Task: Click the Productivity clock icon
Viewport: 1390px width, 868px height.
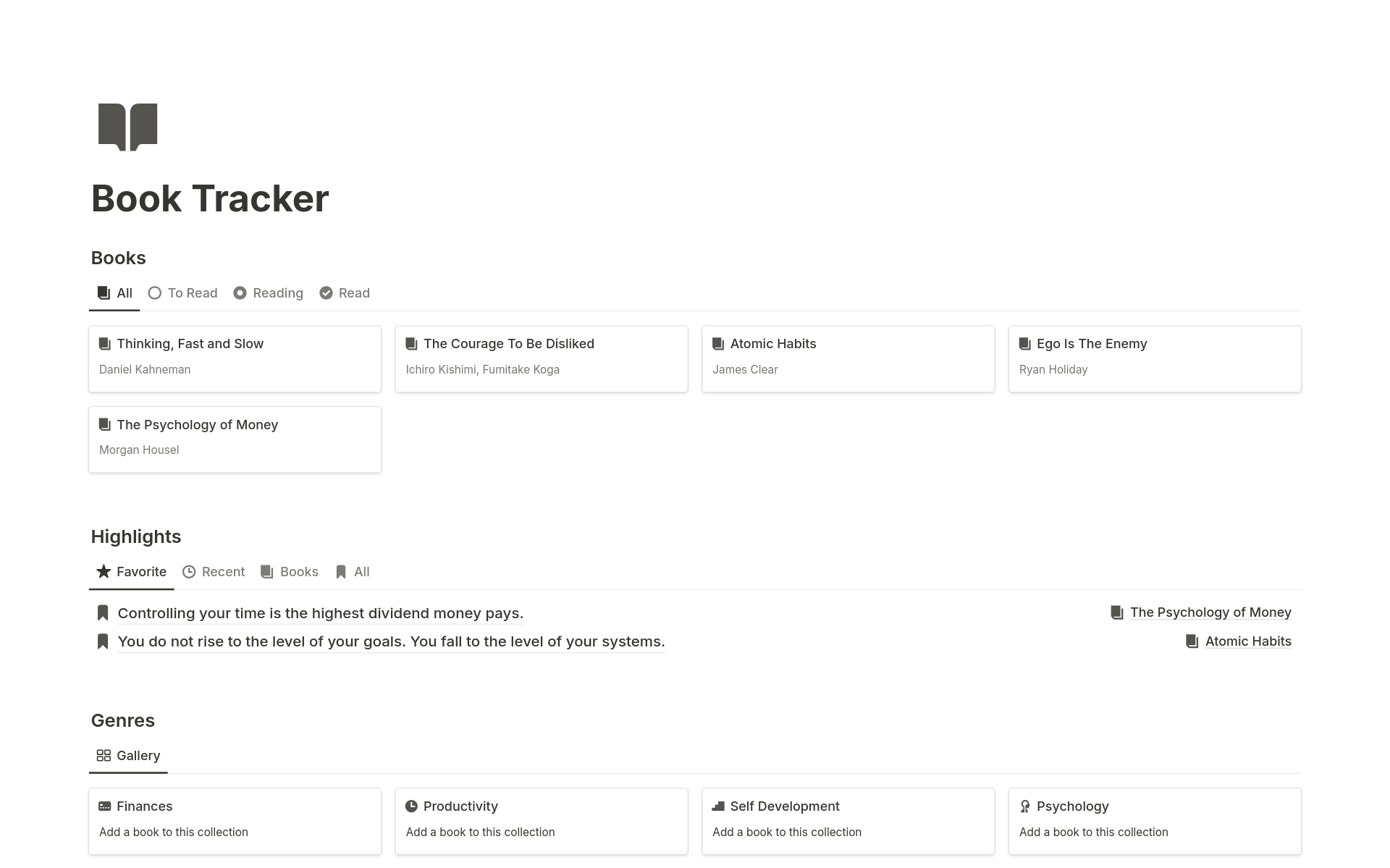Action: pos(411,806)
